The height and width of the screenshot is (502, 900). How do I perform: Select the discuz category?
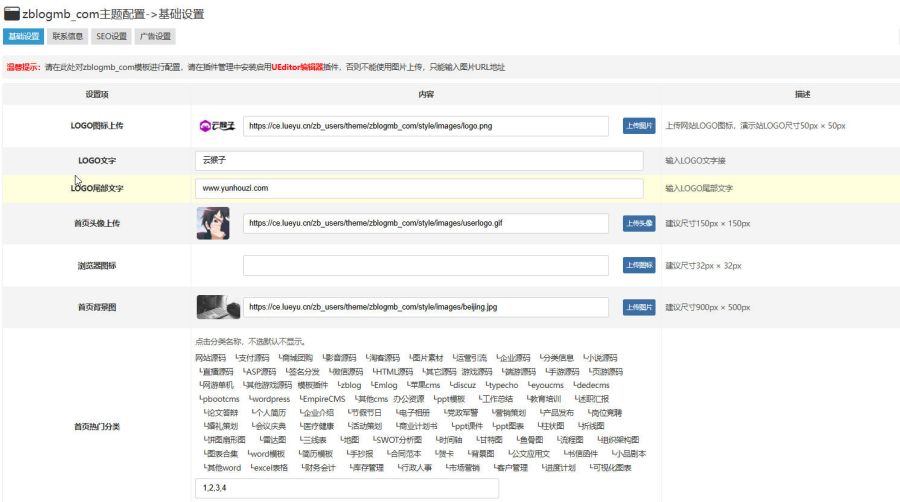pos(464,386)
